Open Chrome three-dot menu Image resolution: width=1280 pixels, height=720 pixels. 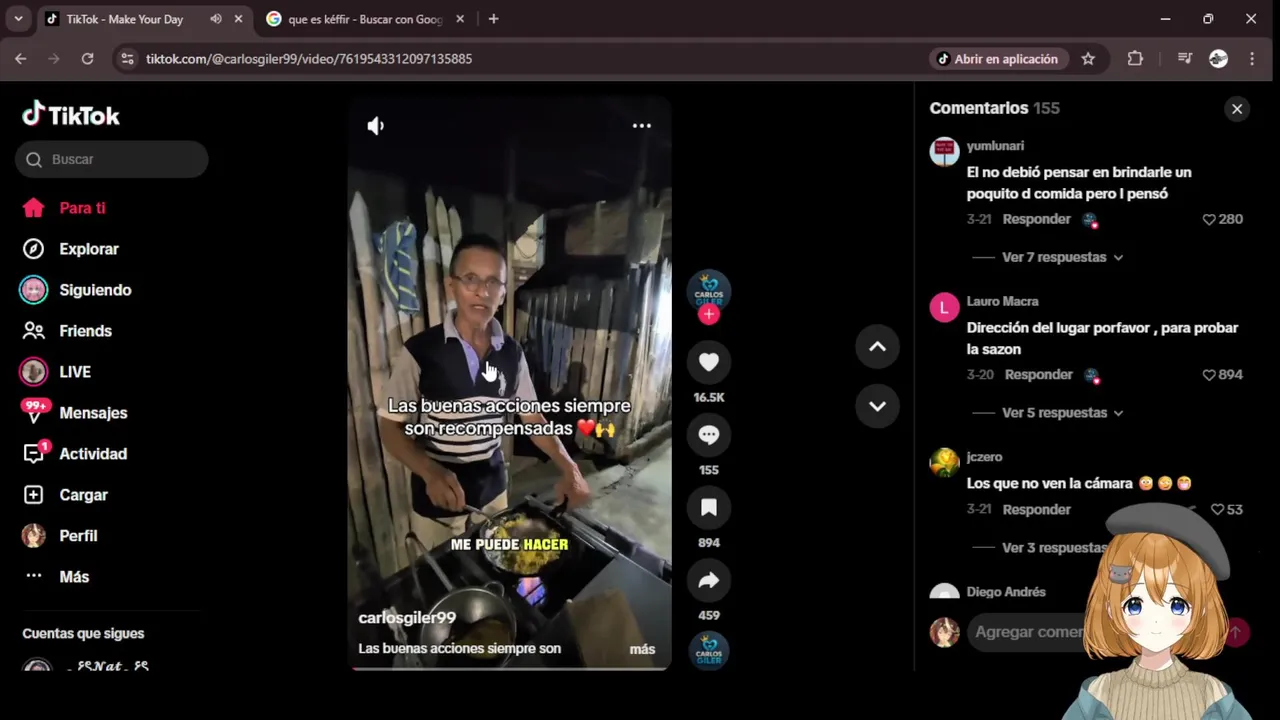[x=1252, y=59]
